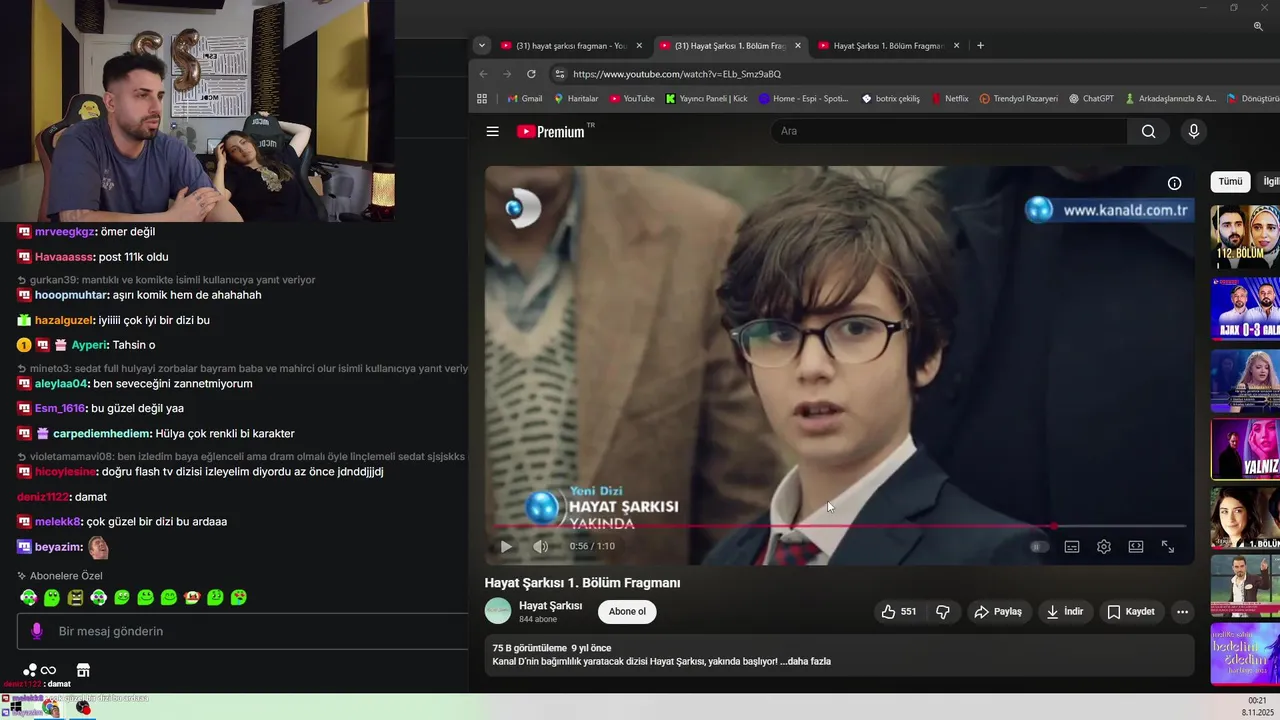1280x720 pixels.
Task: Close the 'hayat şarkısı fragman' tab
Action: tap(639, 45)
